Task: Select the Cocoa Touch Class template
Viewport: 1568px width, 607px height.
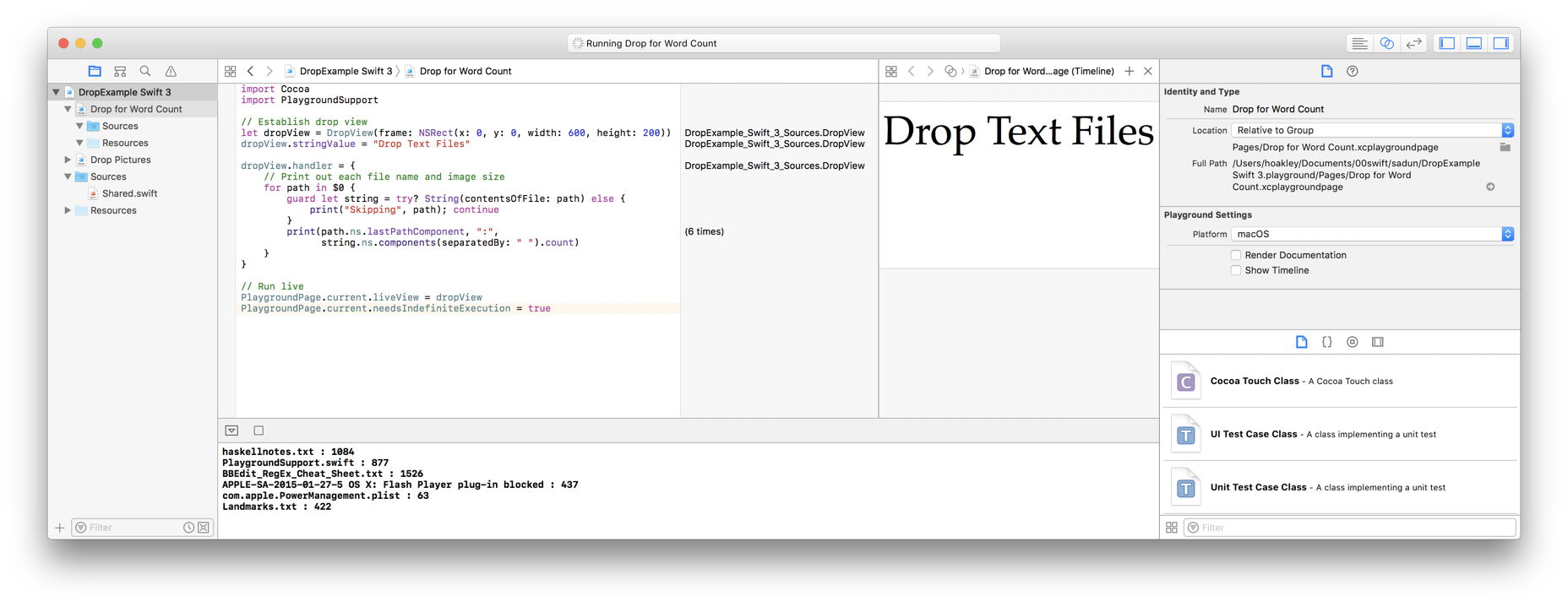Action: pyautogui.click(x=1340, y=382)
